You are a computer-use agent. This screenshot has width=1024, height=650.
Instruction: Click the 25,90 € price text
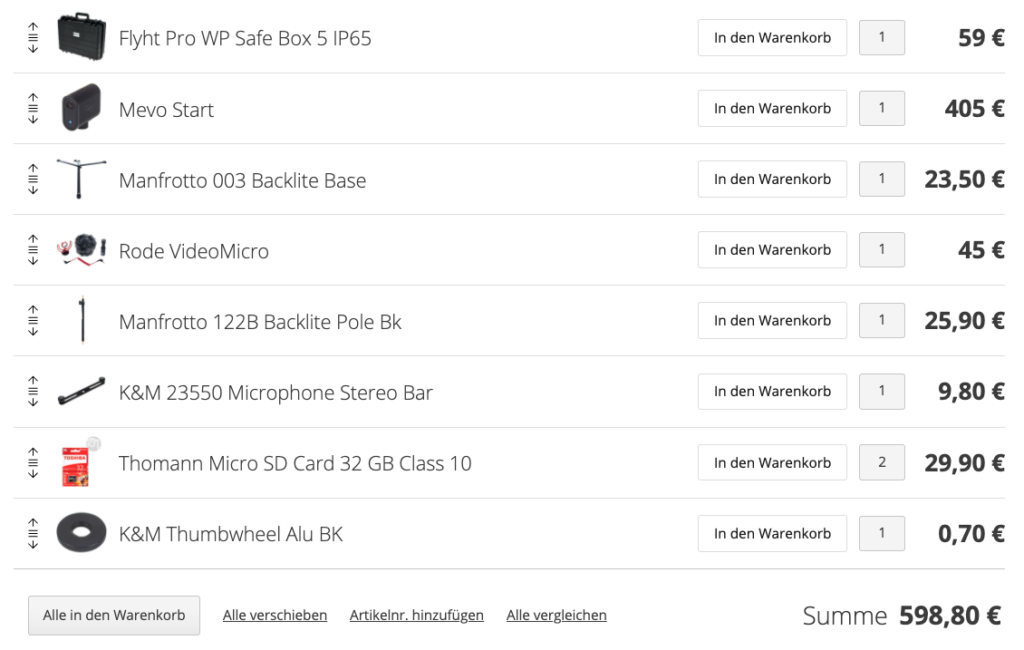[x=964, y=321]
